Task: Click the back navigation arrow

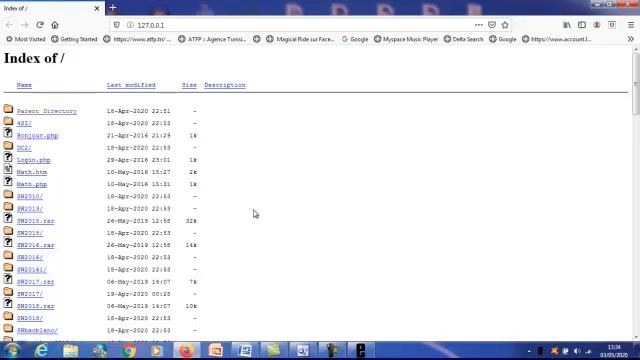Action: tap(9, 25)
